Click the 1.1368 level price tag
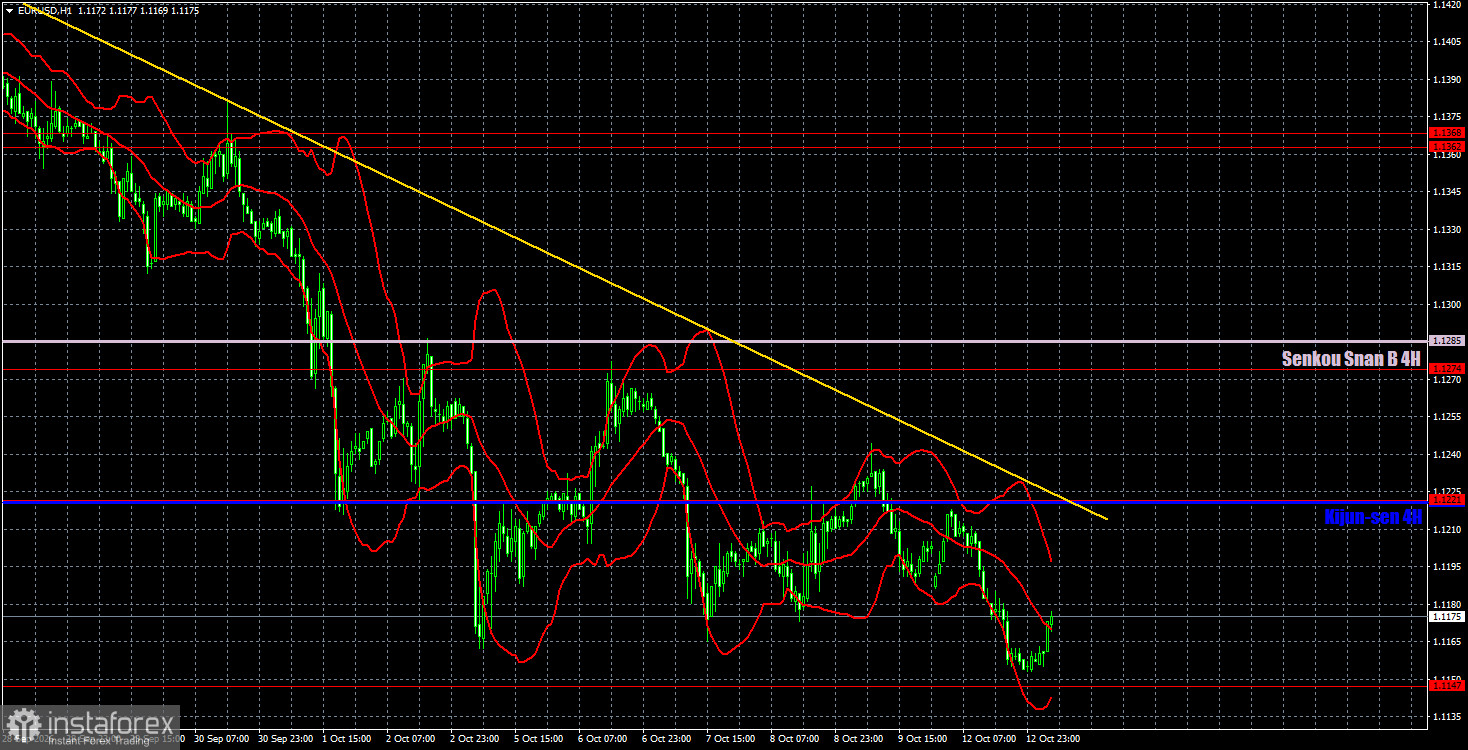 (x=1447, y=132)
